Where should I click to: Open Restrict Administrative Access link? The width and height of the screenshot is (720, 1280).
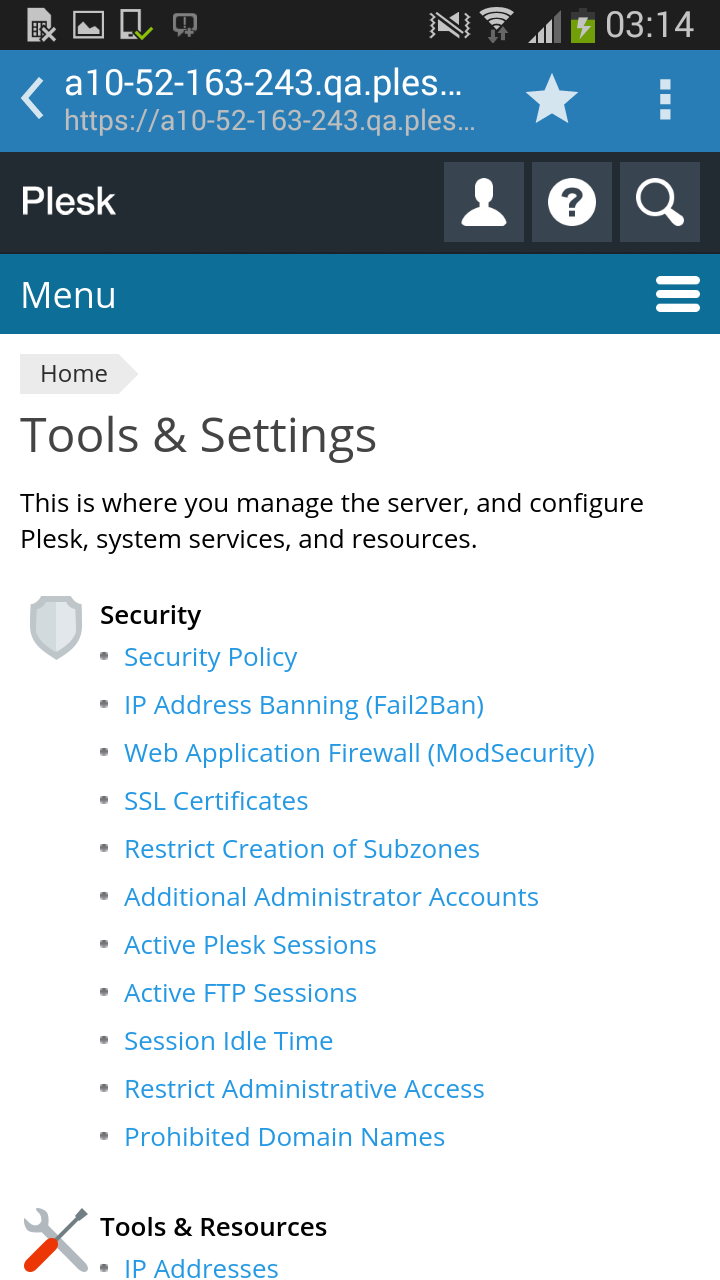304,1089
